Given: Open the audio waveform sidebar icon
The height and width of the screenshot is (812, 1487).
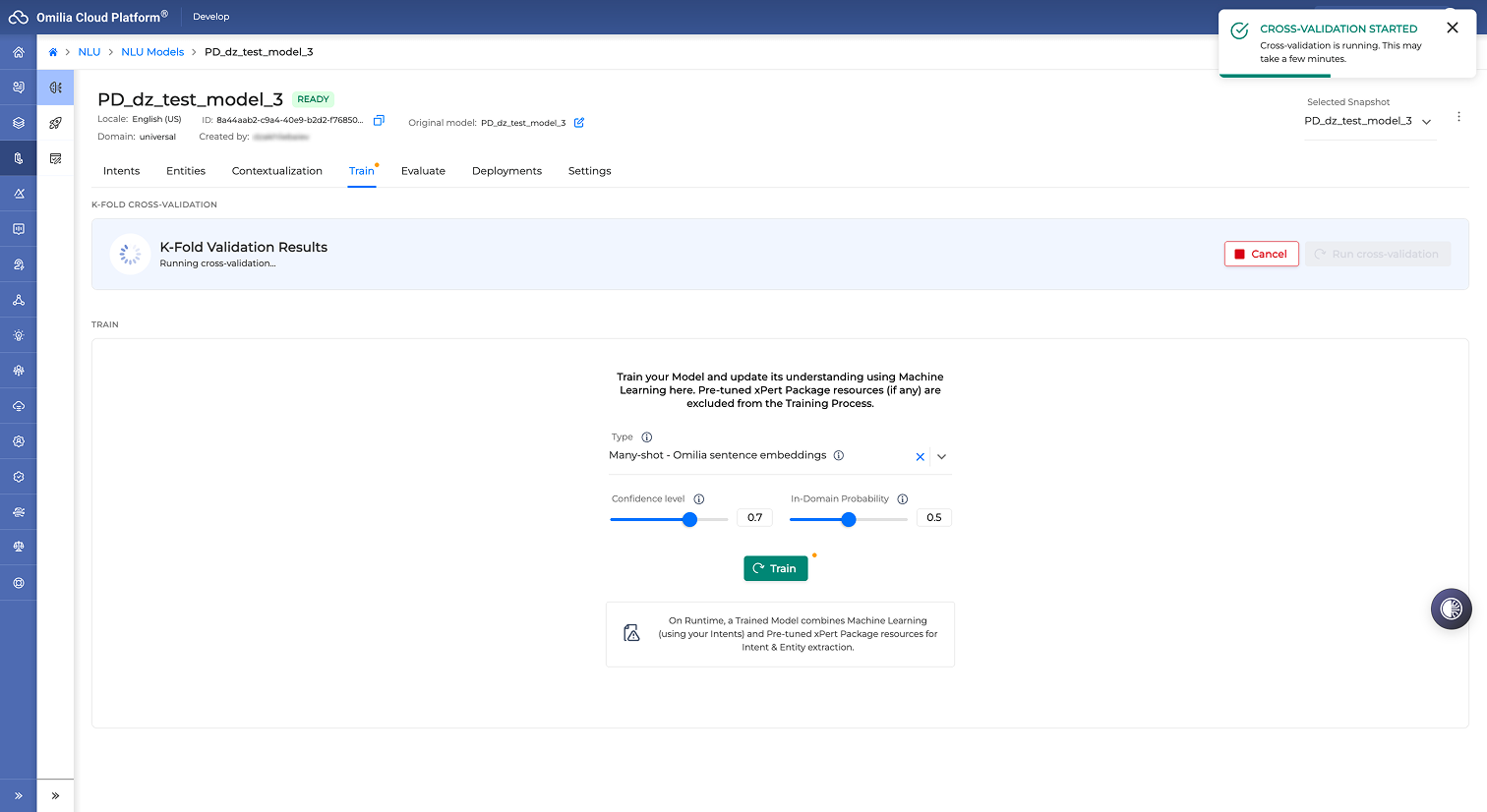Looking at the screenshot, I should click(18, 229).
